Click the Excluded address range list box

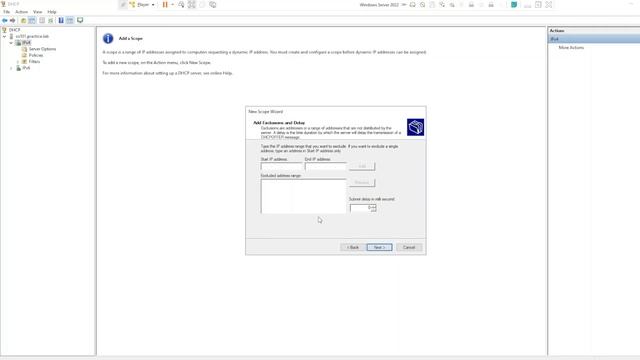pyautogui.click(x=303, y=196)
